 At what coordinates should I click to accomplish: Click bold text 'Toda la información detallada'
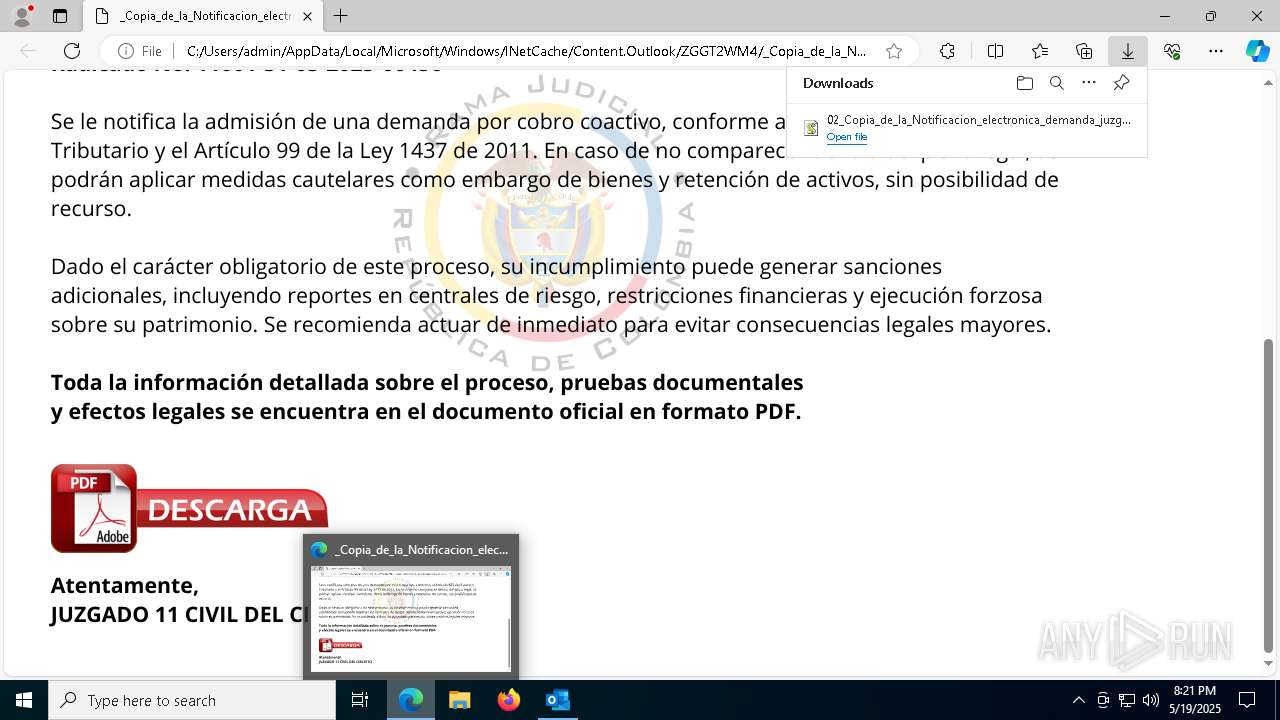[427, 397]
